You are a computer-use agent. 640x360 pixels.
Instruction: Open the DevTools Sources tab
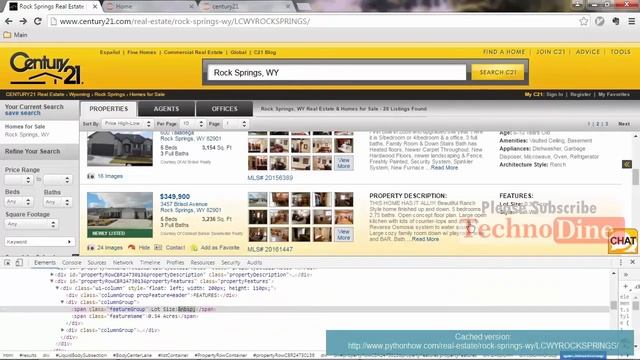pyautogui.click(x=97, y=262)
